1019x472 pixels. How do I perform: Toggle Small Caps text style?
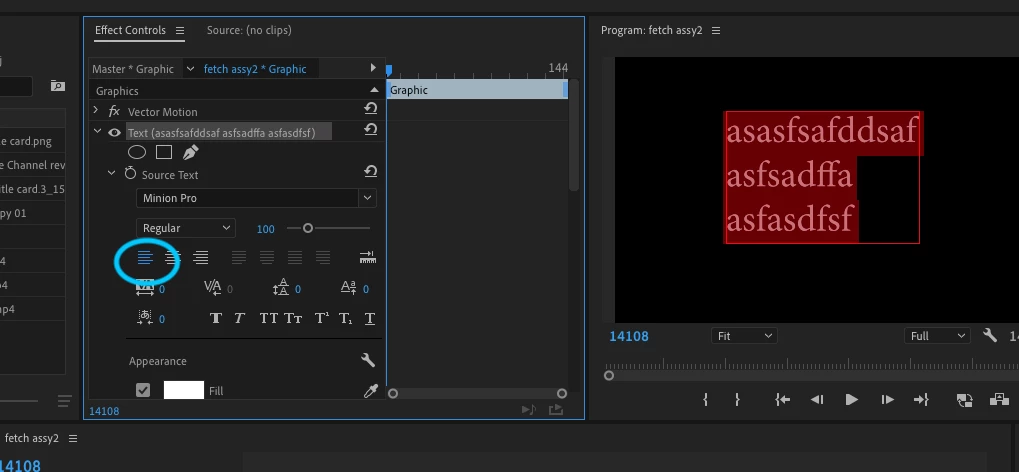tap(293, 318)
